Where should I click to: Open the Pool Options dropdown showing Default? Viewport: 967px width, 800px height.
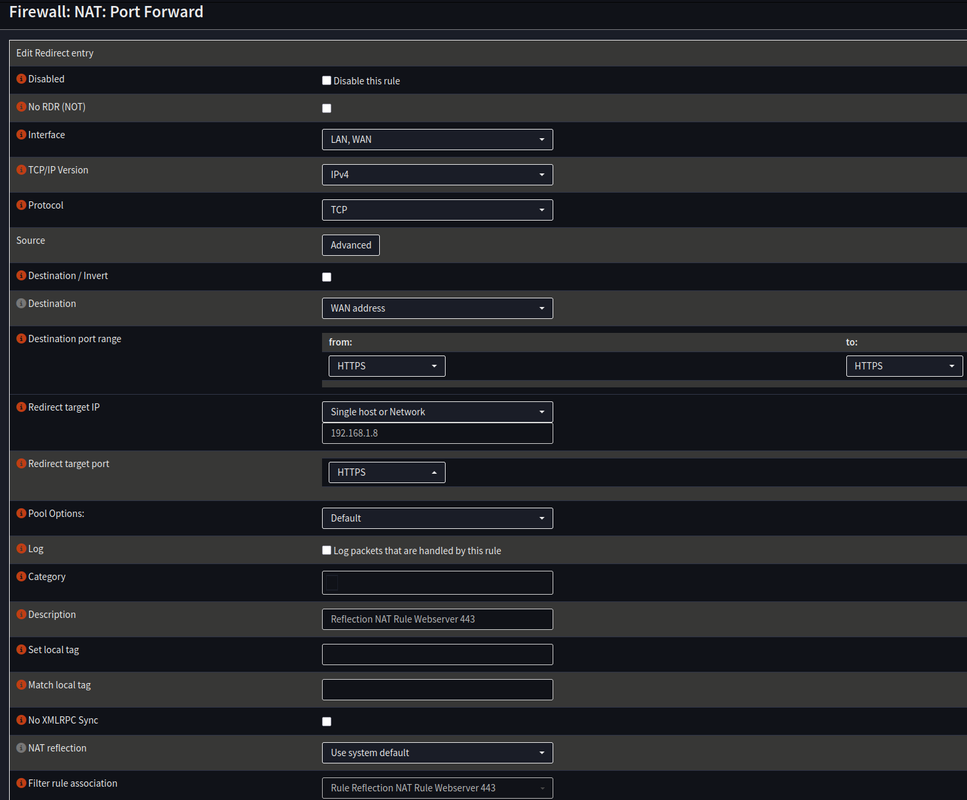437,518
